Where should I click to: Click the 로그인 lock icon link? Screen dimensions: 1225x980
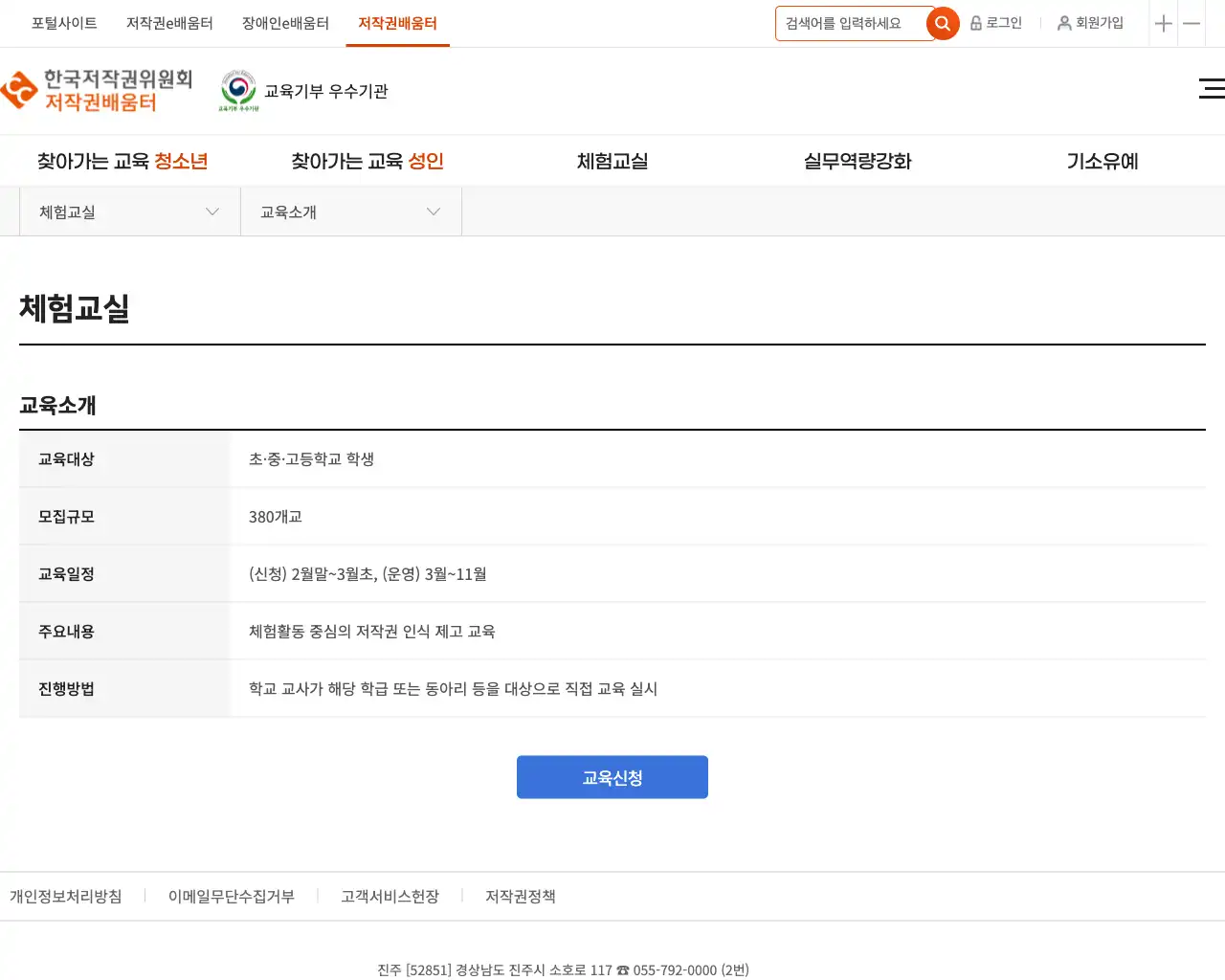tap(996, 23)
